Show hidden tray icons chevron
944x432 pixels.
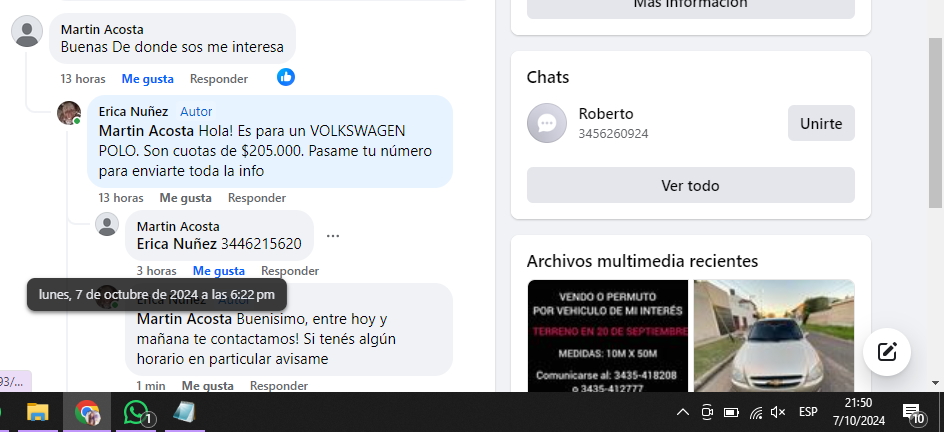tap(683, 412)
